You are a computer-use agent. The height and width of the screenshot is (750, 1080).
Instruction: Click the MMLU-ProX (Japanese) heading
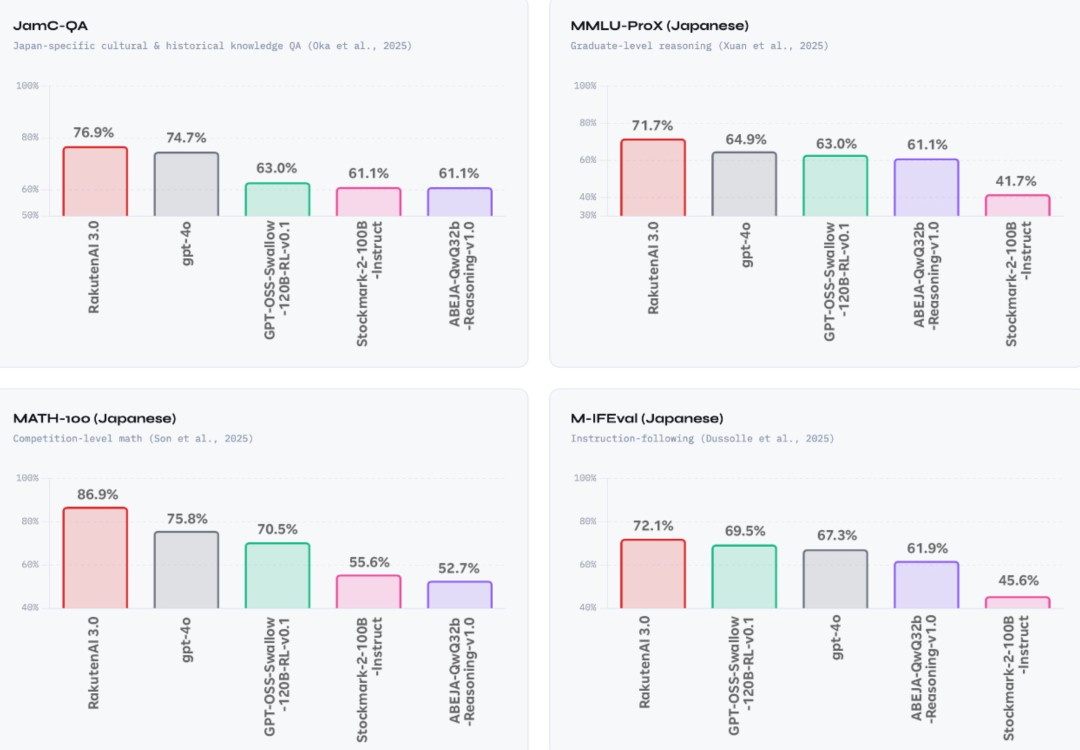(x=659, y=25)
